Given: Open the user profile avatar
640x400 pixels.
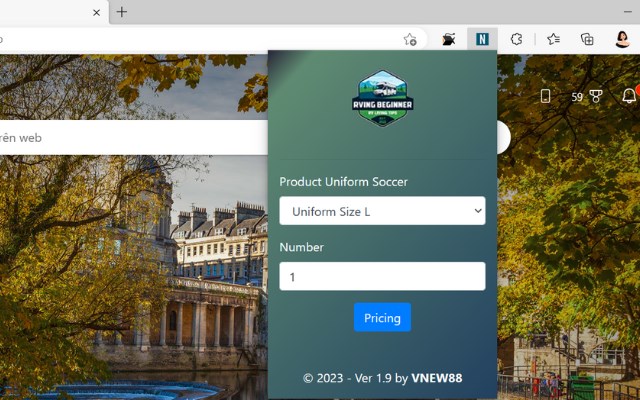Looking at the screenshot, I should (x=622, y=39).
